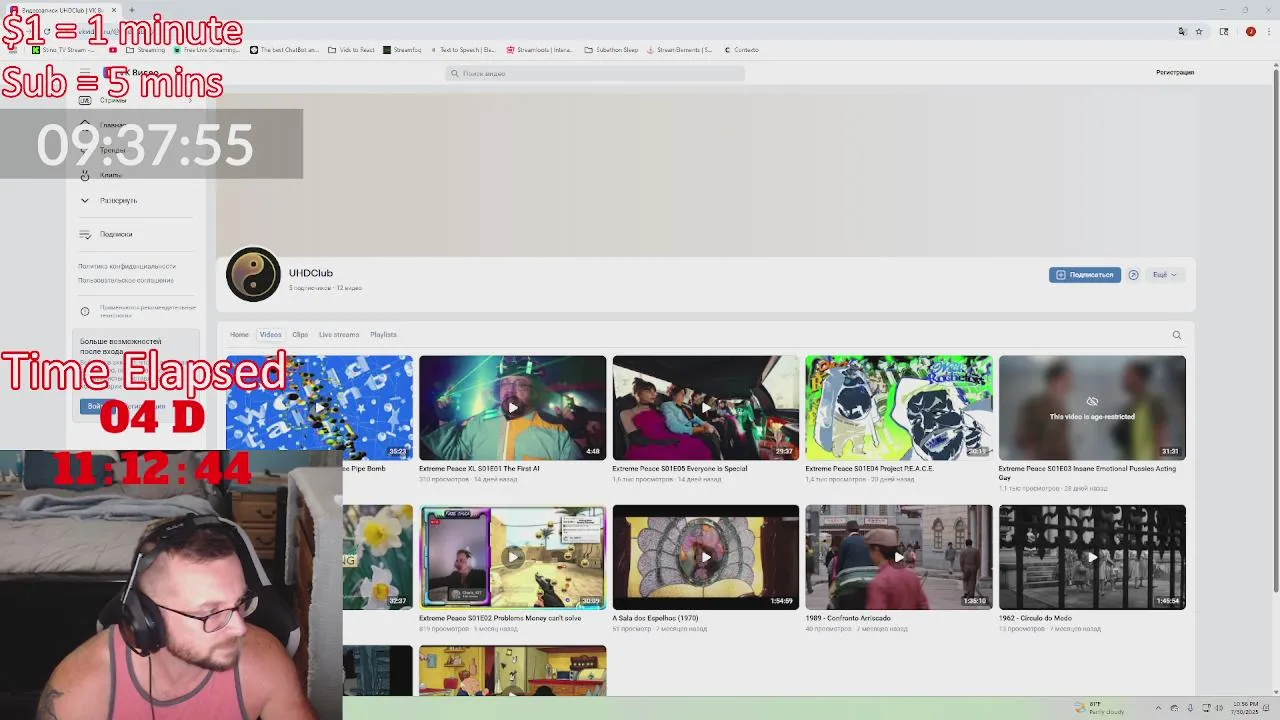This screenshot has width=1280, height=720.
Task: Click the UHDClub channel name
Action: [x=311, y=273]
